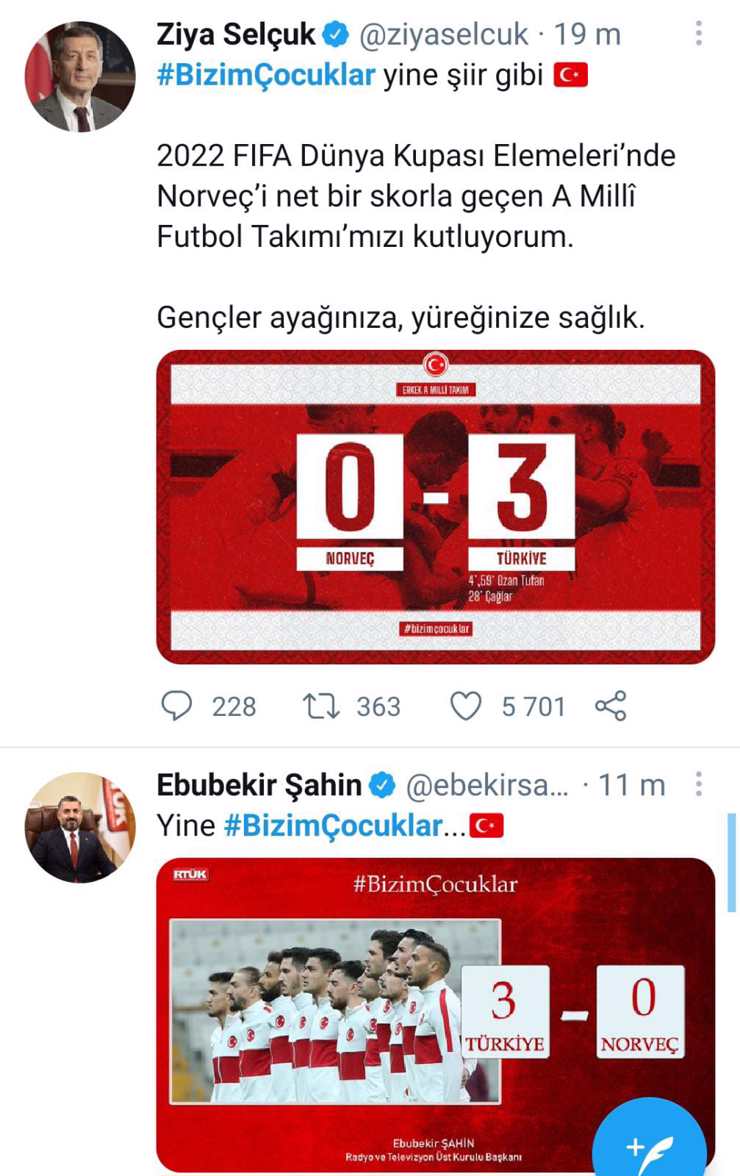Image resolution: width=740 pixels, height=1176 pixels.
Task: Open reply icon under Ziya Selçuk's tweet
Action: click(177, 706)
